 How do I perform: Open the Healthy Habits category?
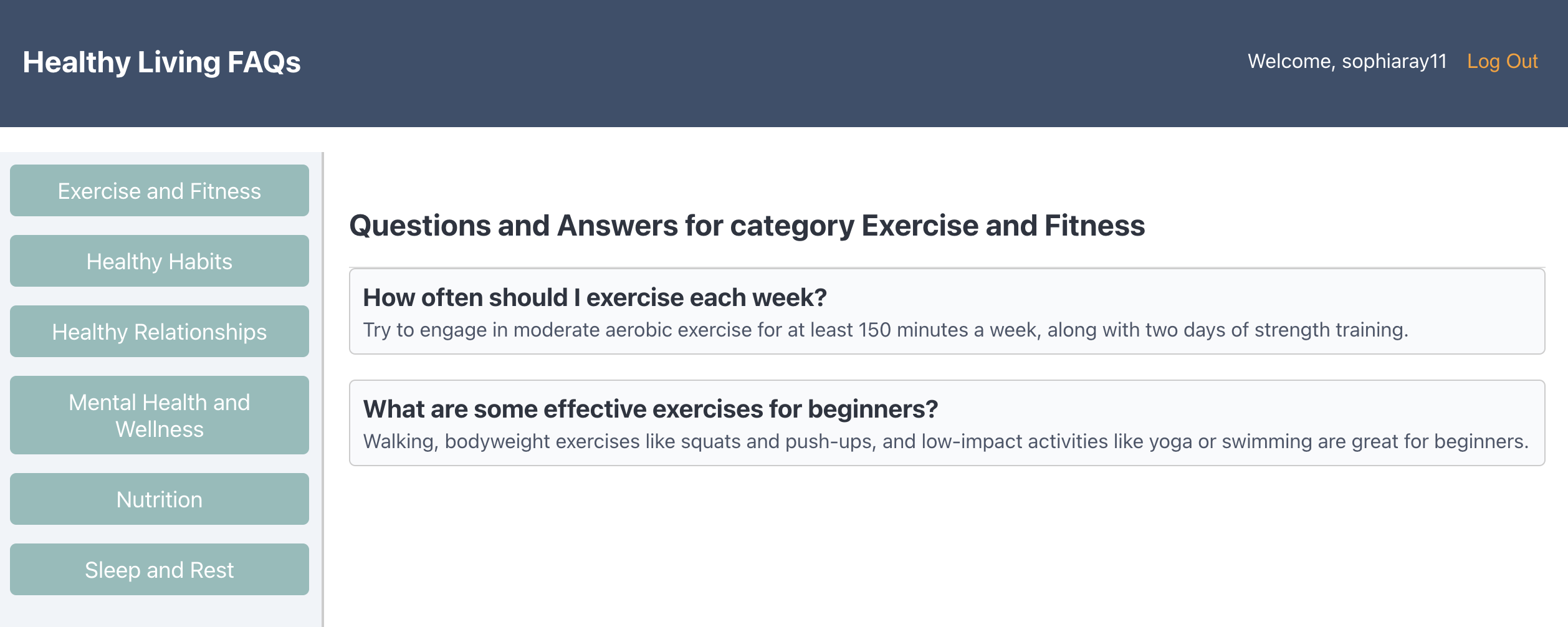tap(159, 261)
